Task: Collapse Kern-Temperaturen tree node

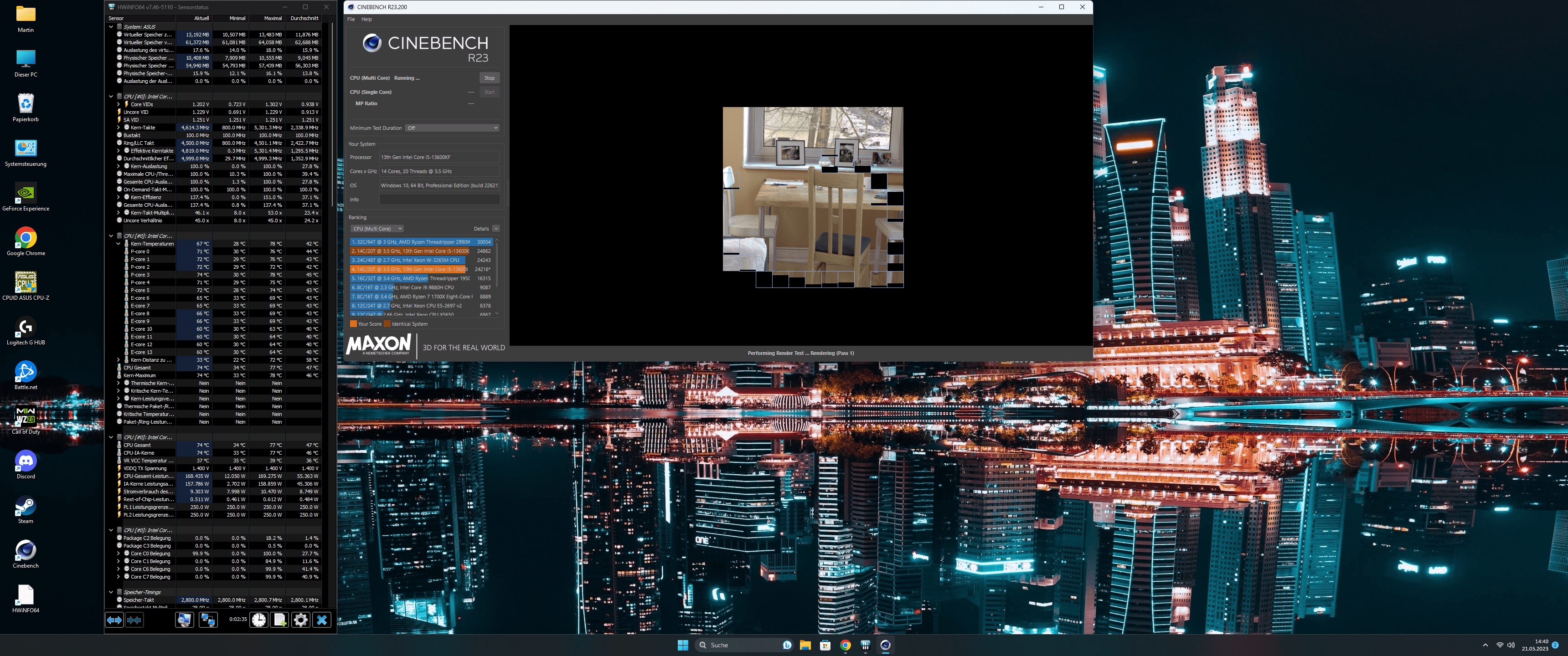Action: point(118,243)
